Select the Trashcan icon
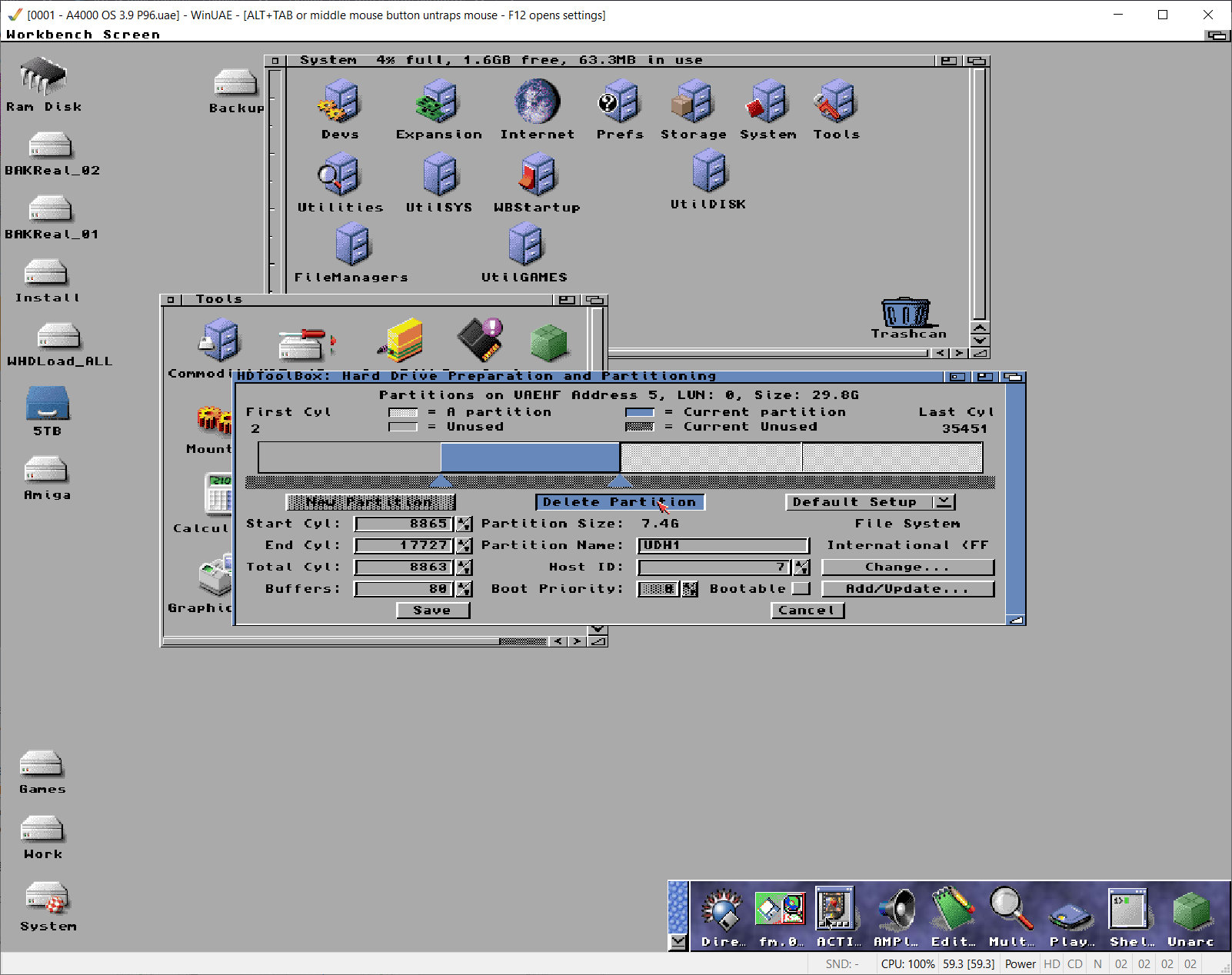This screenshot has height=975, width=1232. 907,312
